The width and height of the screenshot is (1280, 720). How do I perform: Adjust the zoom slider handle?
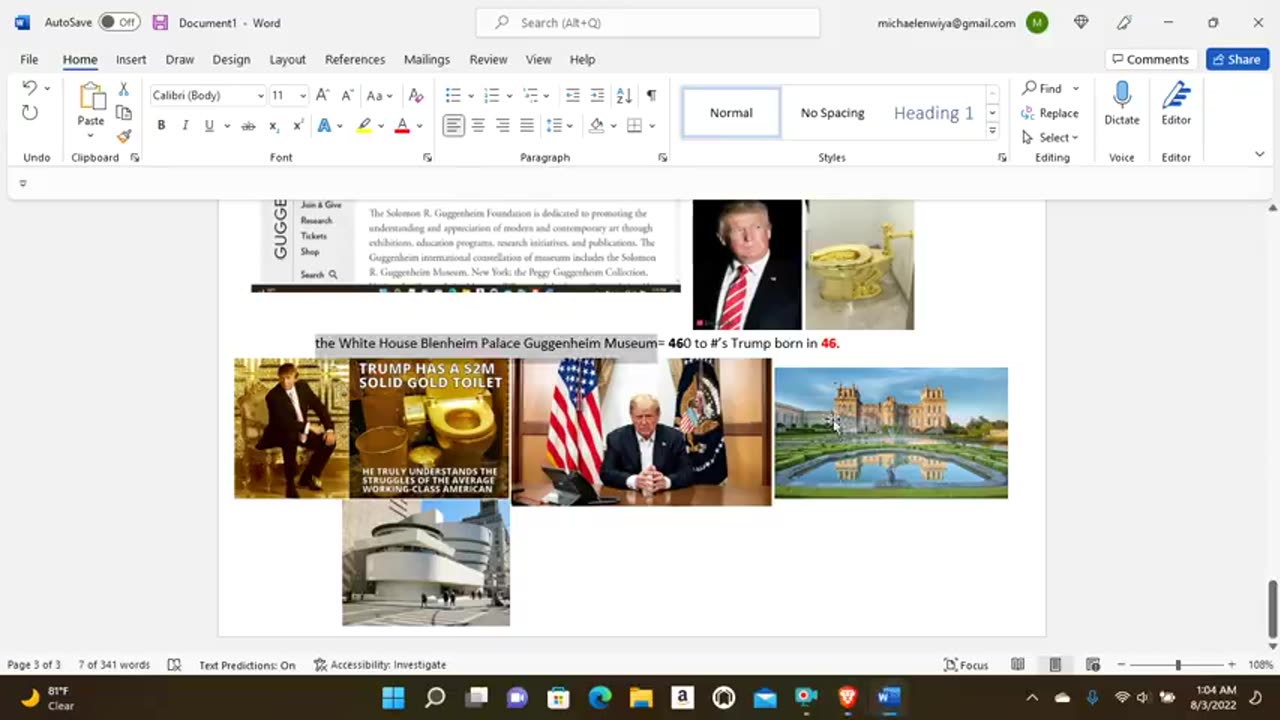tap(1177, 665)
